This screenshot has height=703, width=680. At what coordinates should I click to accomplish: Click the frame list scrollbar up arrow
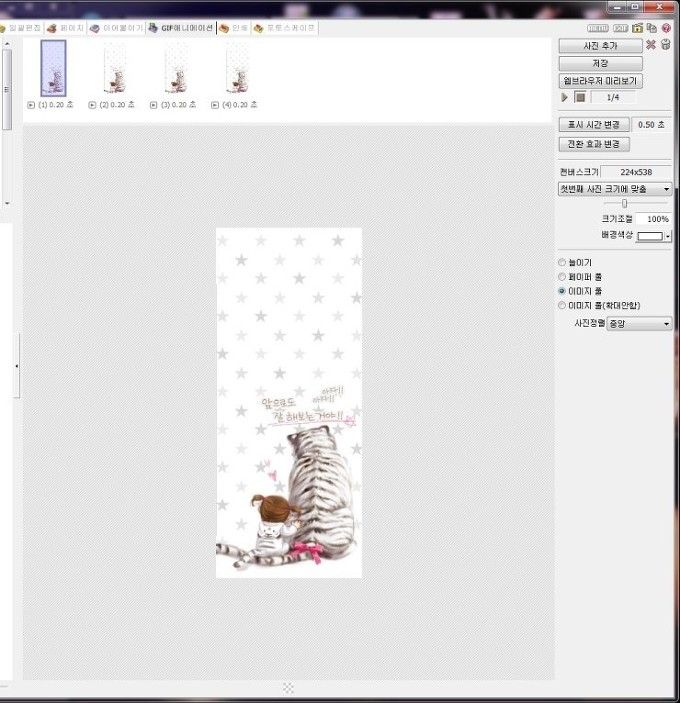tap(7, 44)
